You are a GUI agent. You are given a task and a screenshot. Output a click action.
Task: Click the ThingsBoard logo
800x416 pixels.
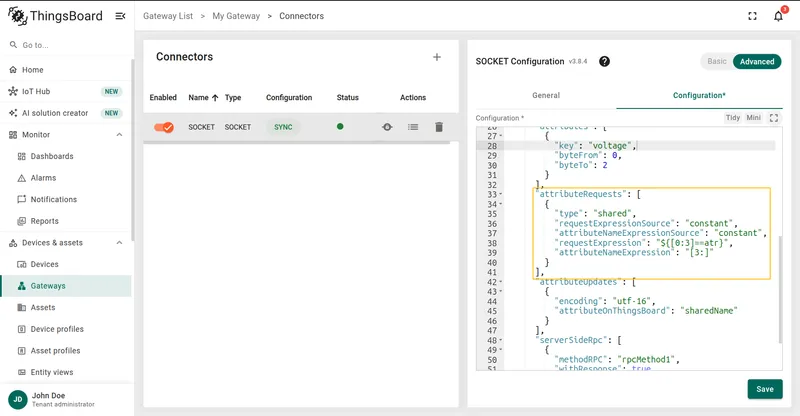(x=55, y=16)
